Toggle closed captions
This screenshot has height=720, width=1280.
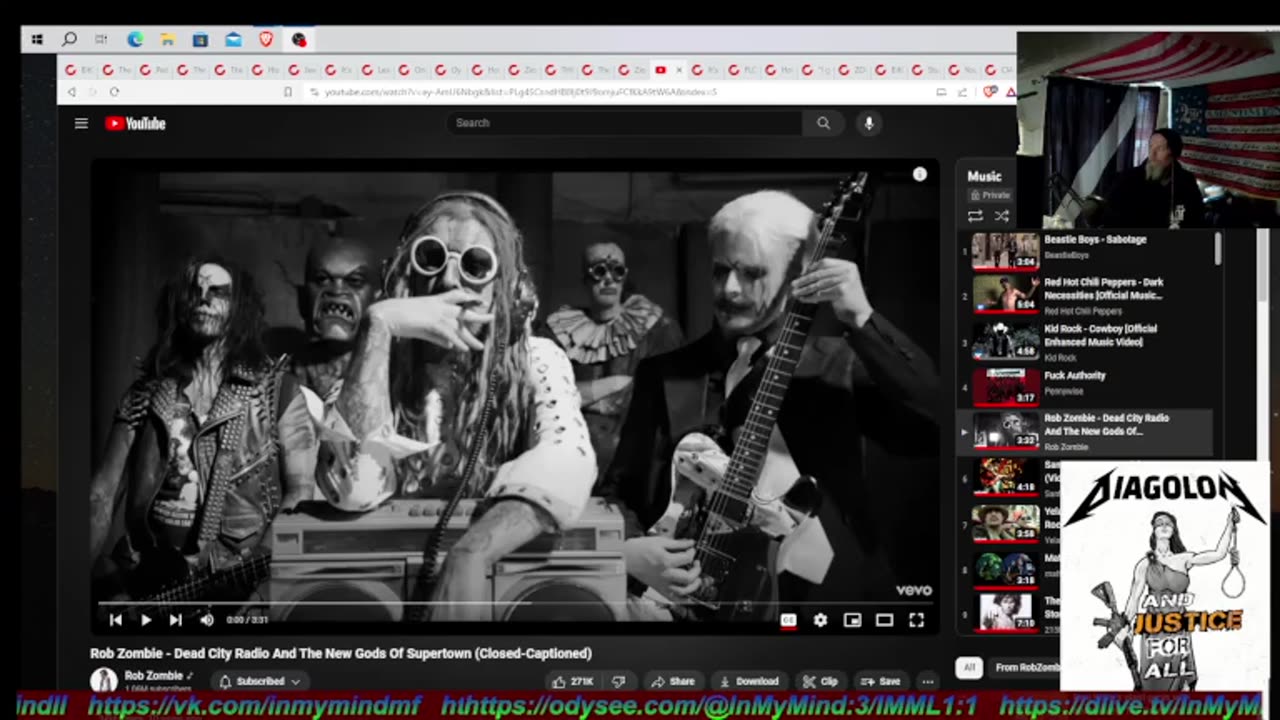tap(789, 620)
